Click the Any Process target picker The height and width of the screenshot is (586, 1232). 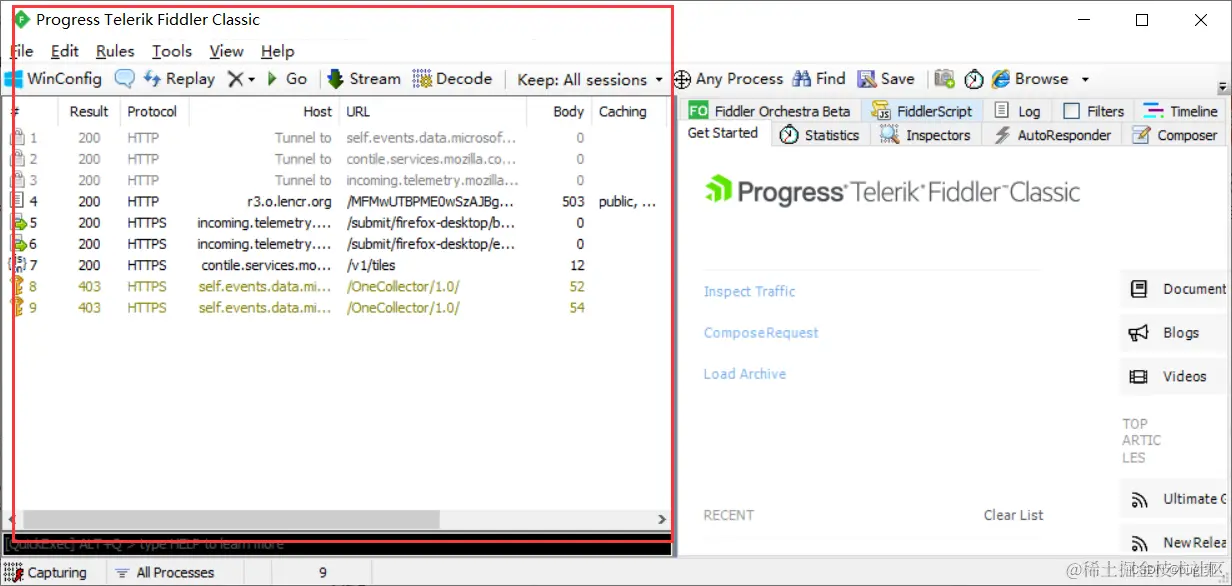(729, 79)
